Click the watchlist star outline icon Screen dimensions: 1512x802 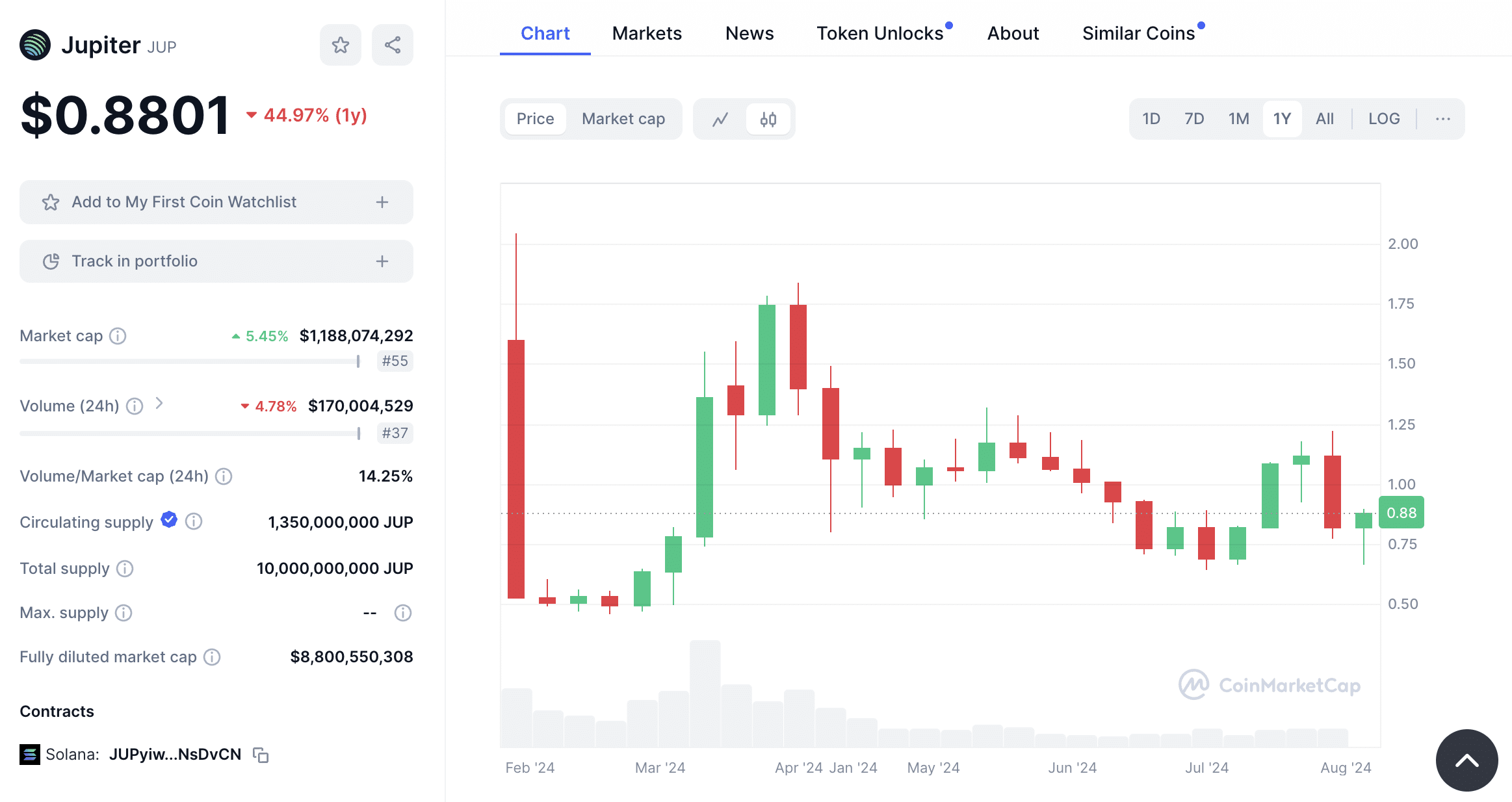(x=51, y=202)
